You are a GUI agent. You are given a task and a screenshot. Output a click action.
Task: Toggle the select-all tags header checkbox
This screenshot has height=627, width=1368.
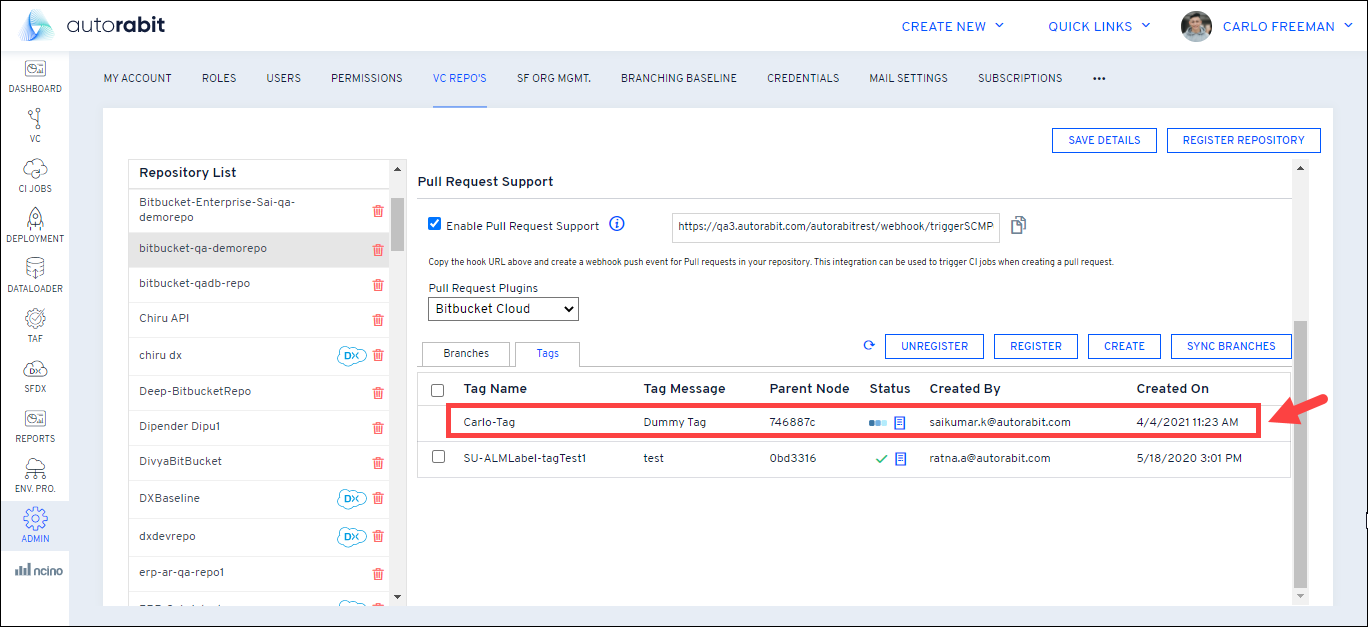437,390
